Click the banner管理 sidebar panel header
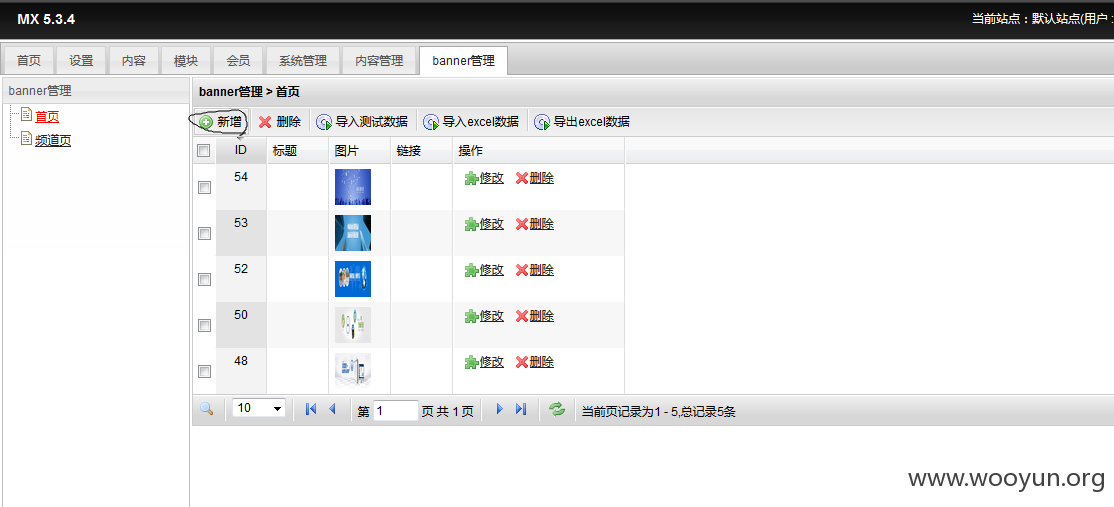The width and height of the screenshot is (1114, 507). pos(96,91)
